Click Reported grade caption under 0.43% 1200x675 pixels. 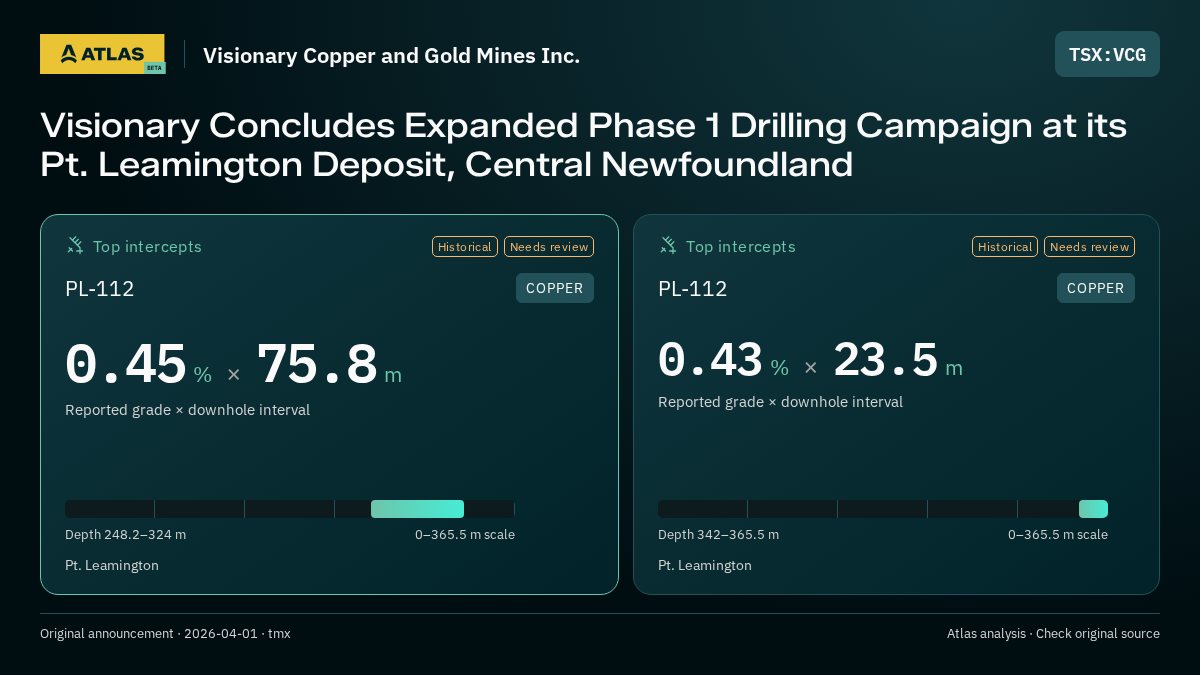780,402
